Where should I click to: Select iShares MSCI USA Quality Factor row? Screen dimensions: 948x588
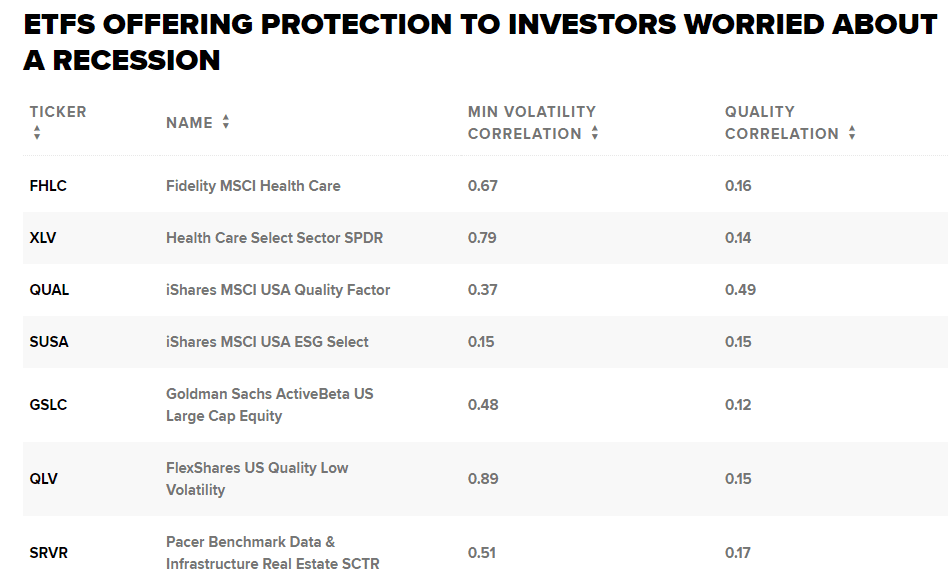(x=278, y=290)
